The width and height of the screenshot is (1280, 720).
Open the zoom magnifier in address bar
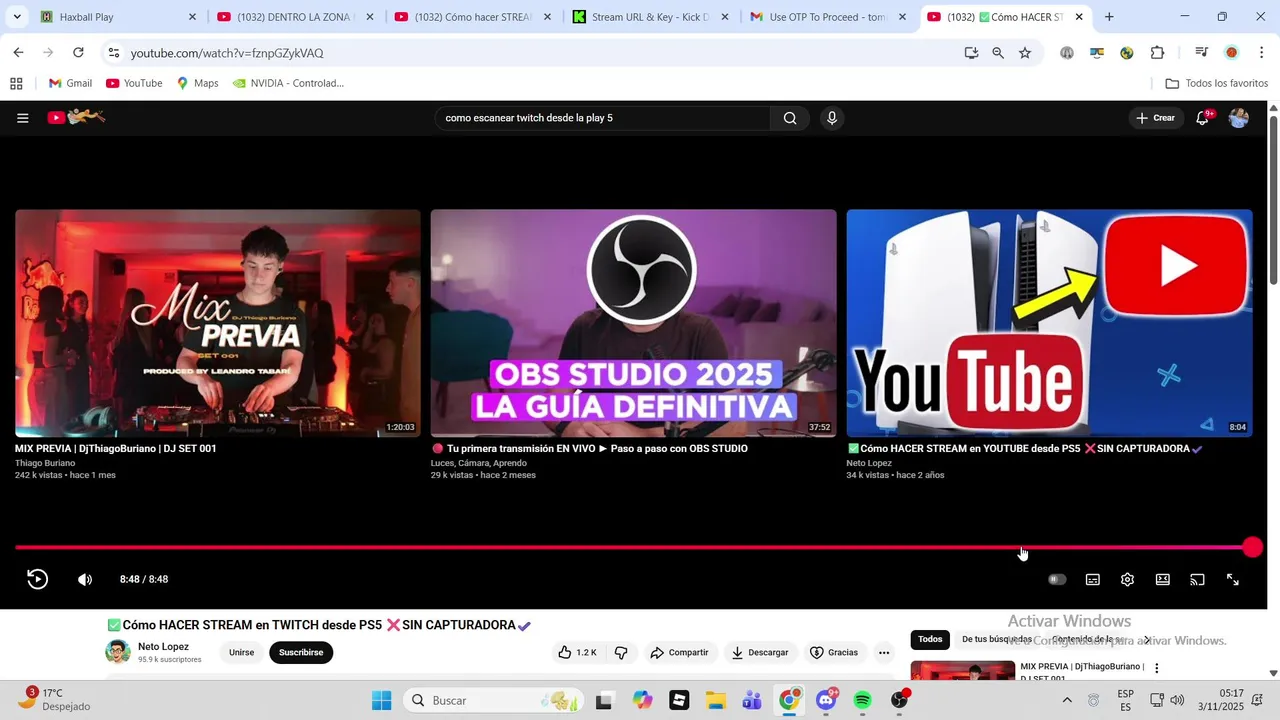(x=998, y=53)
